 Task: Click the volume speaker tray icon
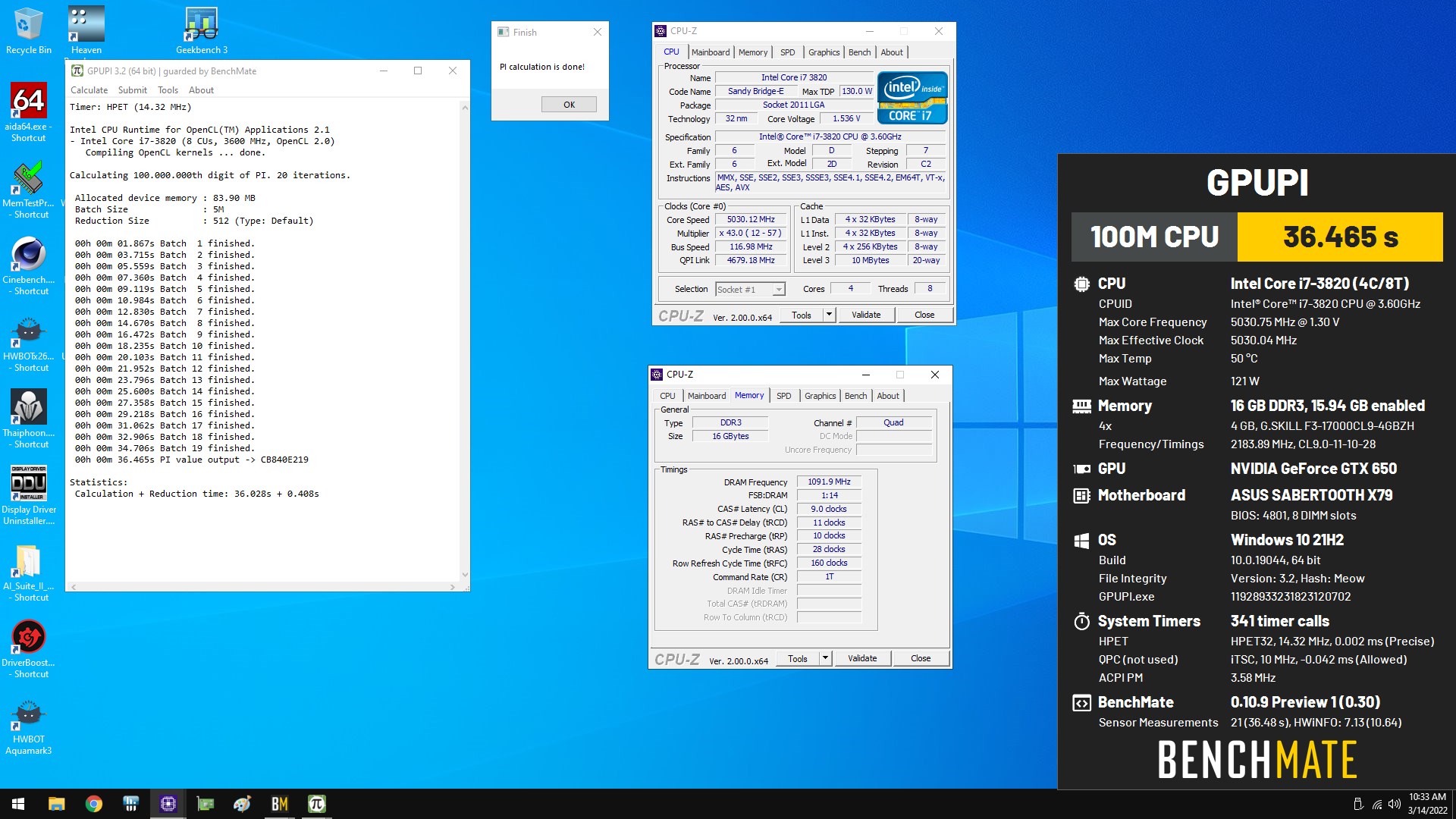[1395, 804]
